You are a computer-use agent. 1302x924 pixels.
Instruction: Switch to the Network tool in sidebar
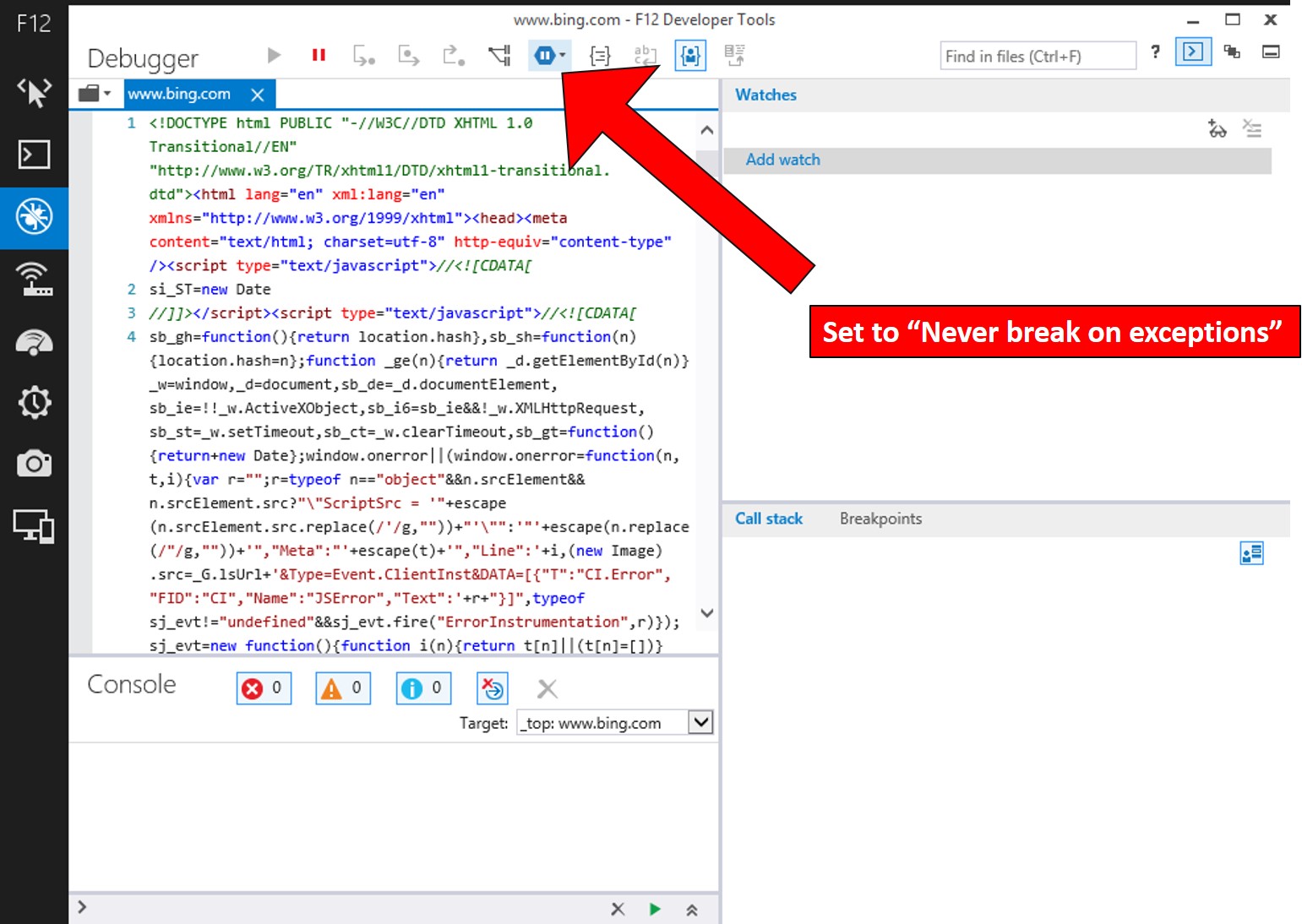tap(34, 278)
